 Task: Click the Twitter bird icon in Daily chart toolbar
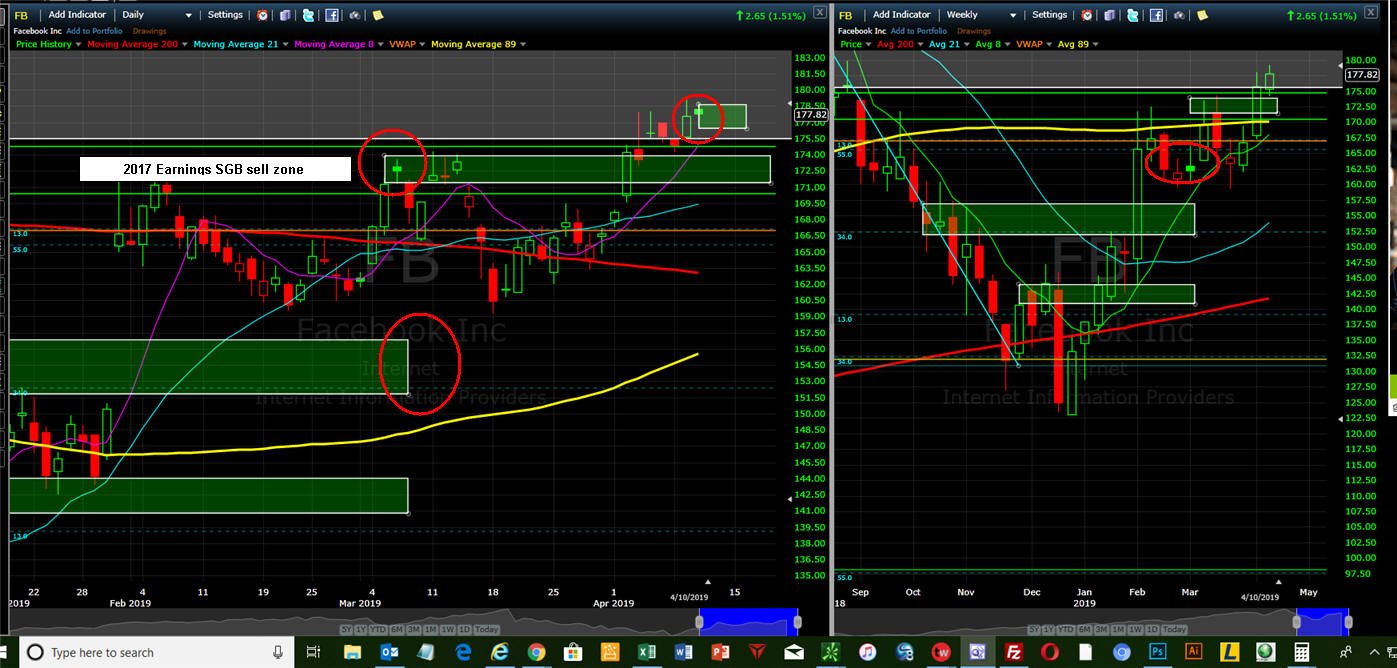pyautogui.click(x=308, y=15)
